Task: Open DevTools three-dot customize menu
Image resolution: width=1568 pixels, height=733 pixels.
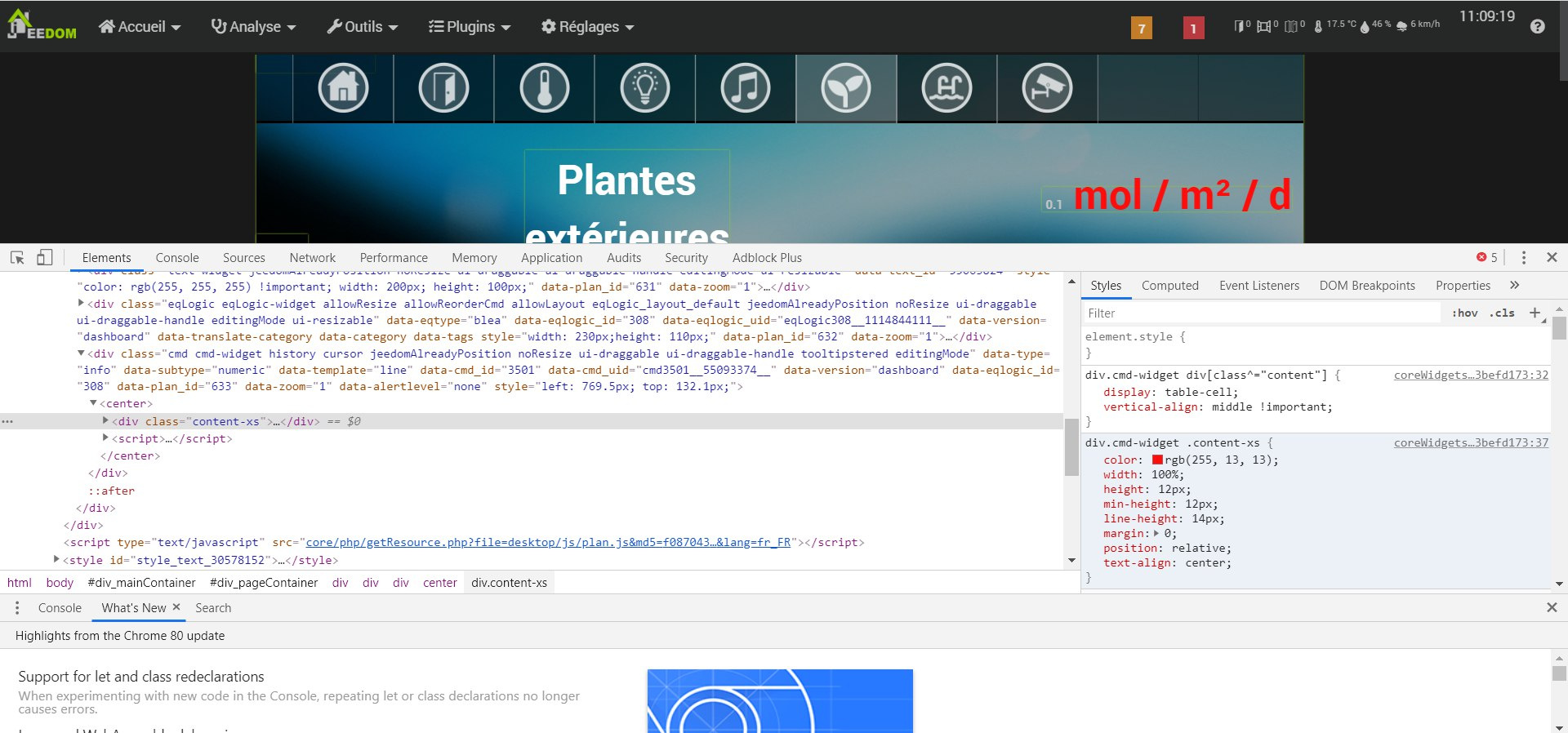Action: (1524, 257)
